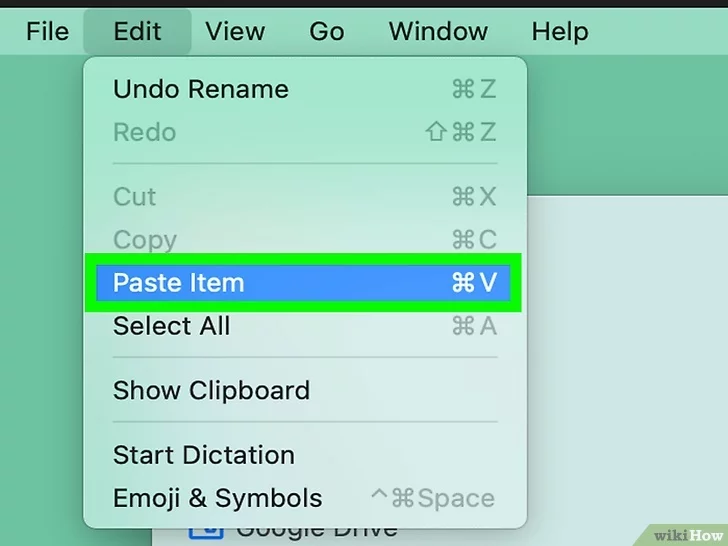
Task: Open the Go menu
Action: pyautogui.click(x=326, y=31)
